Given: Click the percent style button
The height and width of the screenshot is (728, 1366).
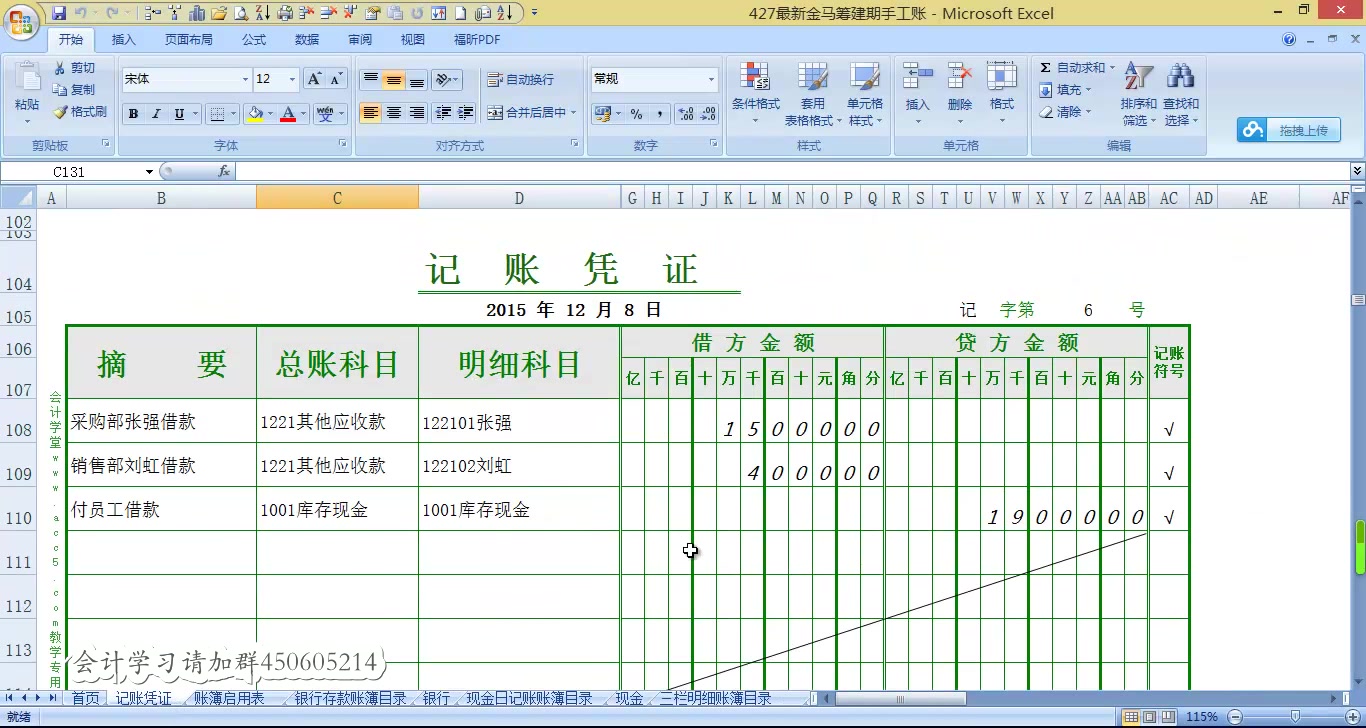Looking at the screenshot, I should pos(636,114).
